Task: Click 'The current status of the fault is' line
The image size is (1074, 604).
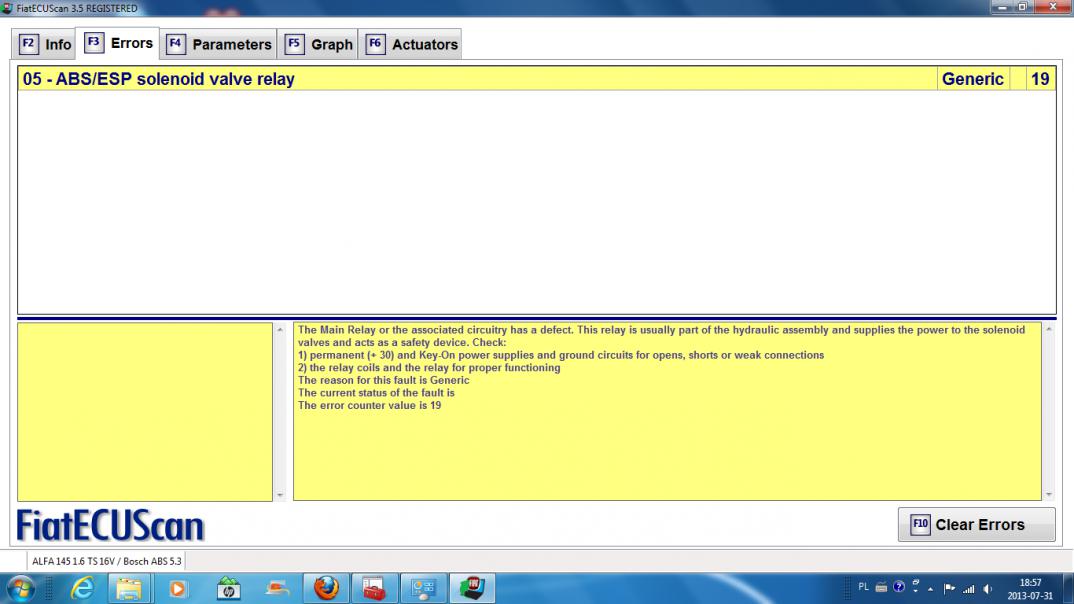Action: (376, 393)
